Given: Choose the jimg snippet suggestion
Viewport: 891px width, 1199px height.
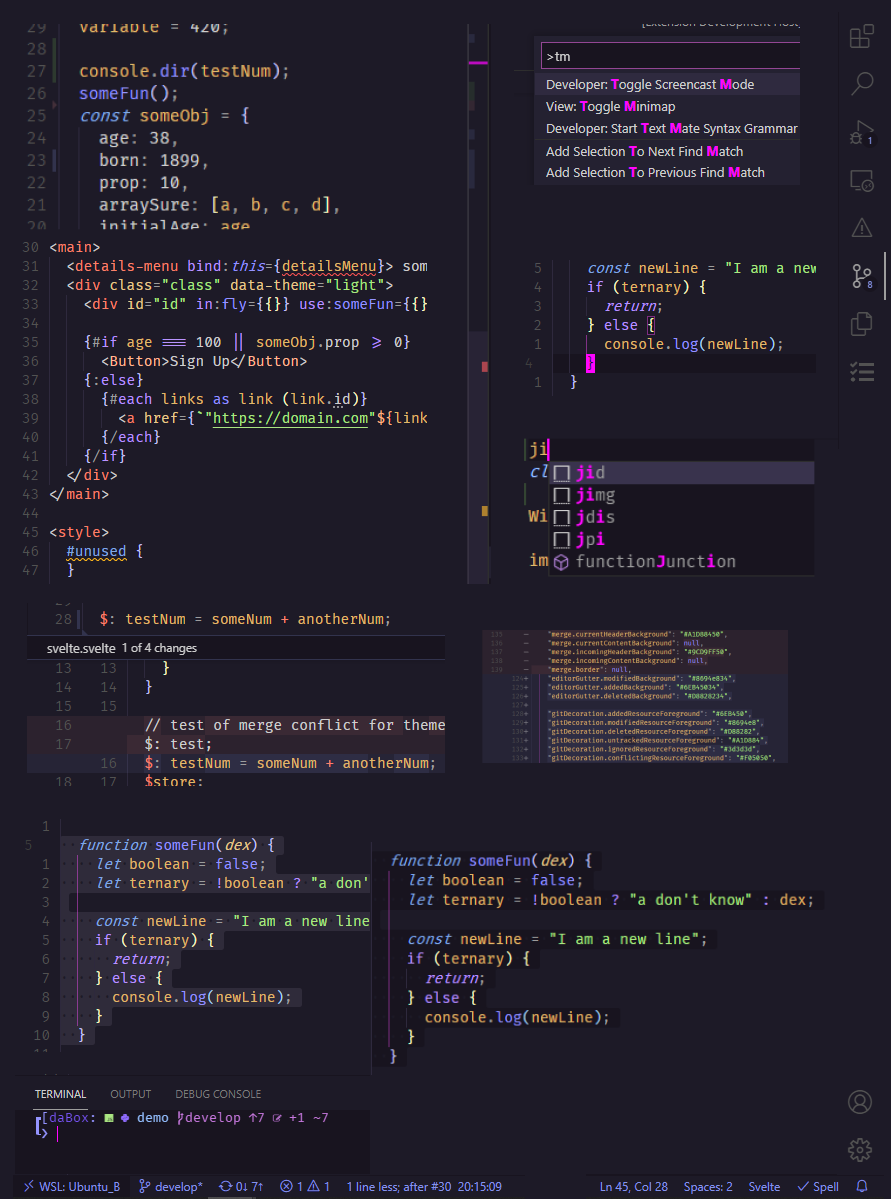Looking at the screenshot, I should (x=681, y=496).
